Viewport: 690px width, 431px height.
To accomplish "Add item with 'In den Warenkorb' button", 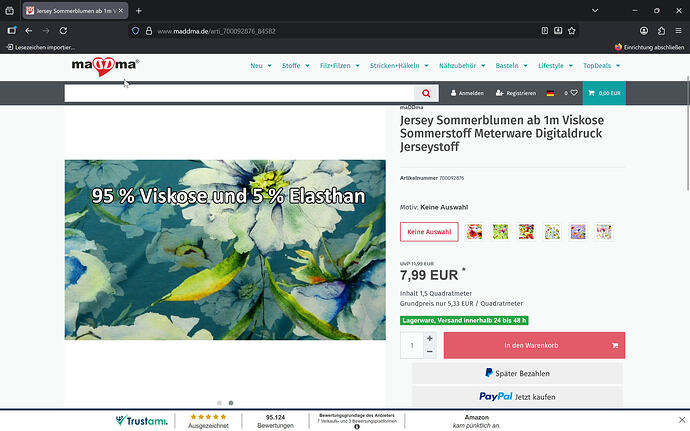I will [x=534, y=345].
